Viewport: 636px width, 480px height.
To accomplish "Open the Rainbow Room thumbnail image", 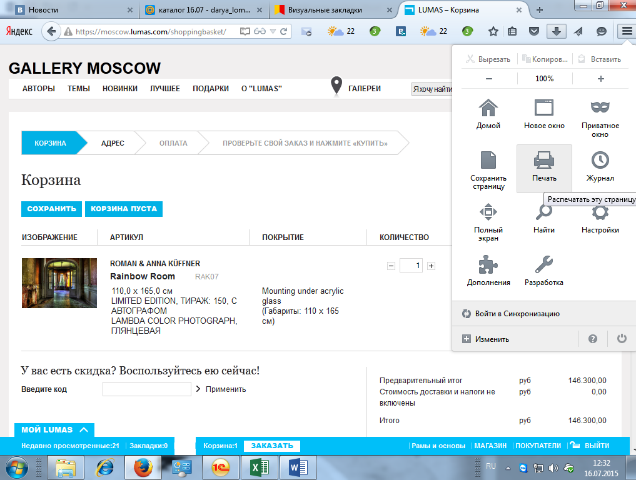I will tap(59, 283).
